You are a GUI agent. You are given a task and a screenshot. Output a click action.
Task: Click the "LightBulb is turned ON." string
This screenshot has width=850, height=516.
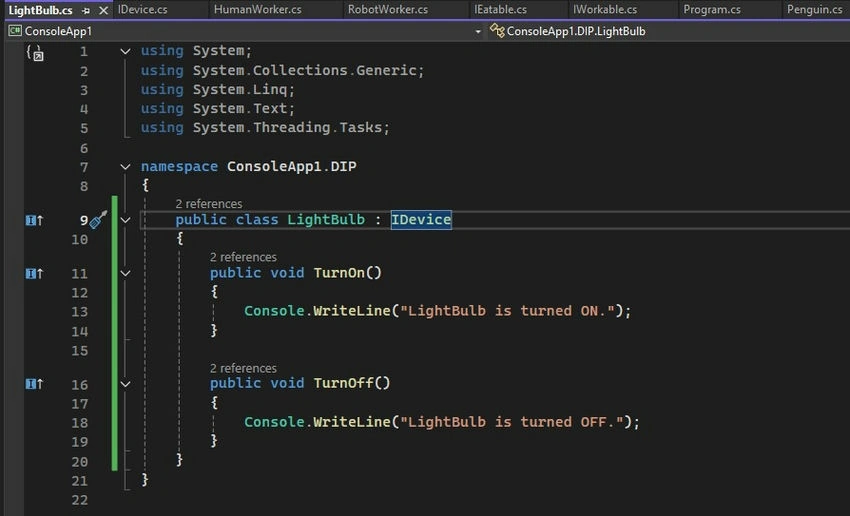507,311
